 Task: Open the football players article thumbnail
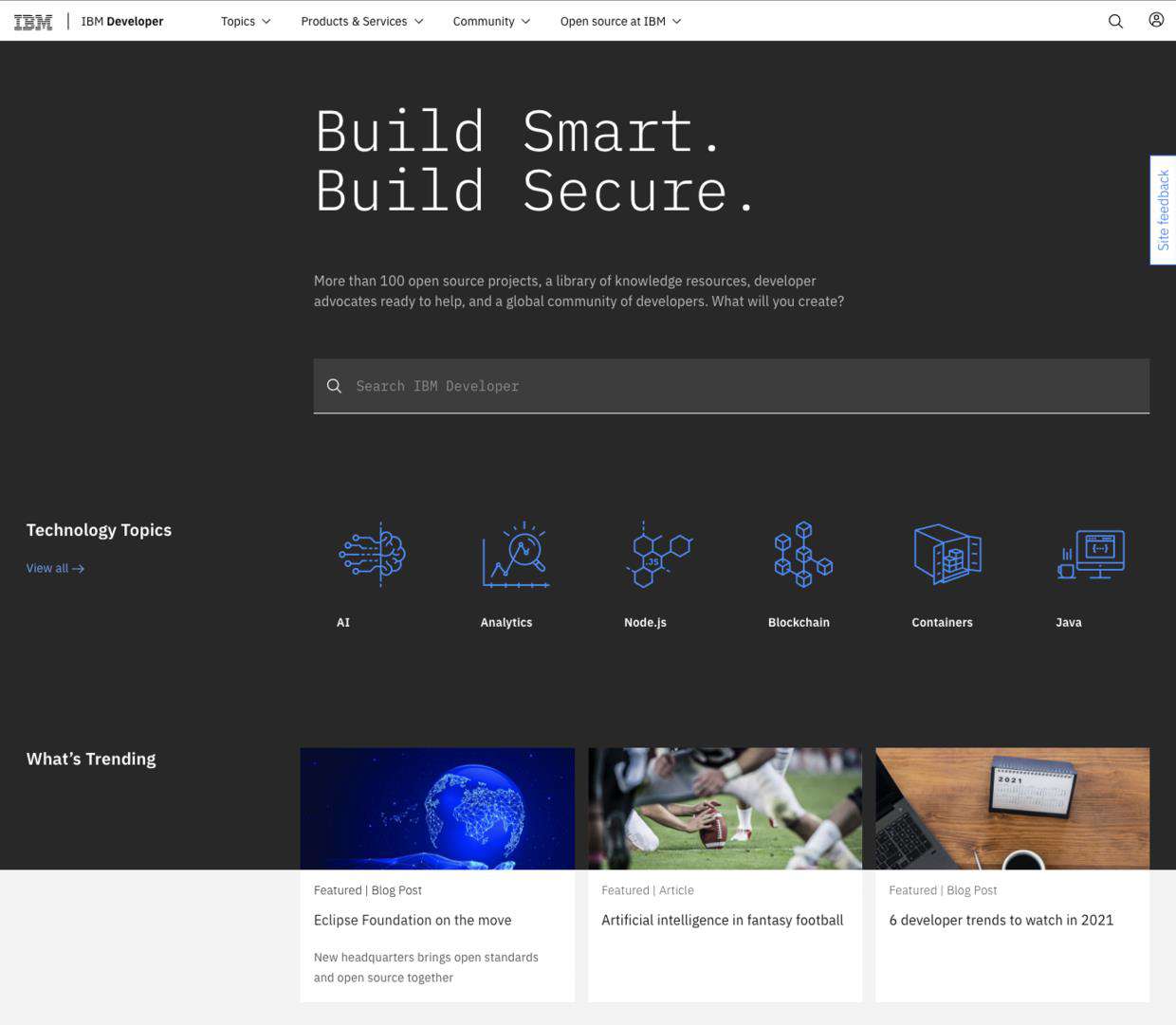725,809
